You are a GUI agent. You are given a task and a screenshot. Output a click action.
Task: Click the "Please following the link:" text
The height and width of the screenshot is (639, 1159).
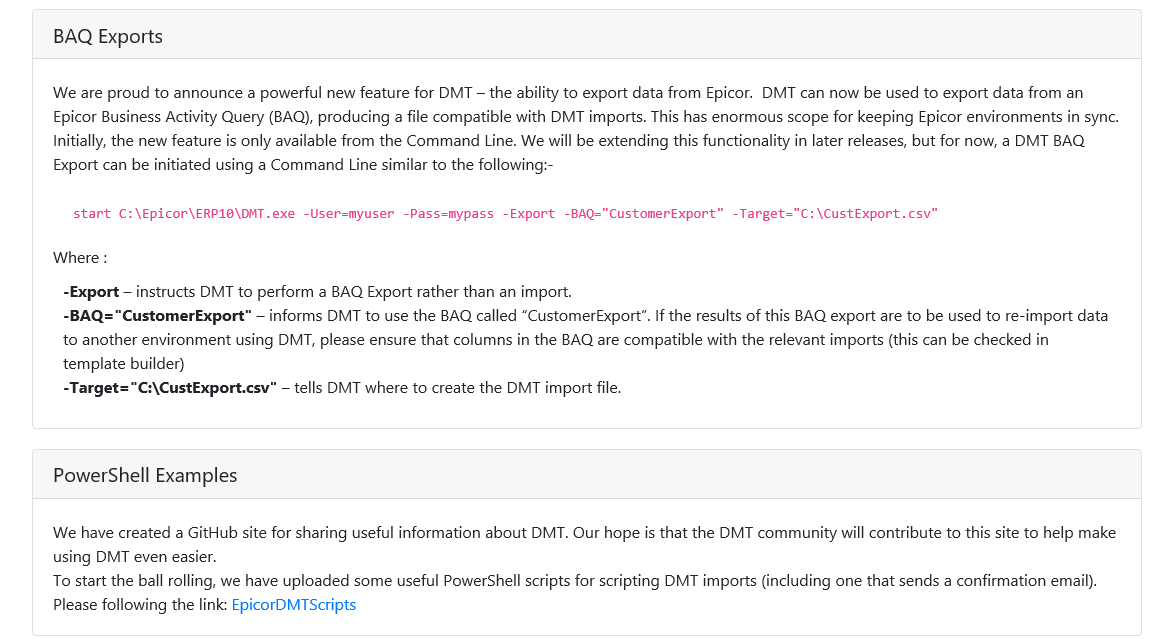140,604
